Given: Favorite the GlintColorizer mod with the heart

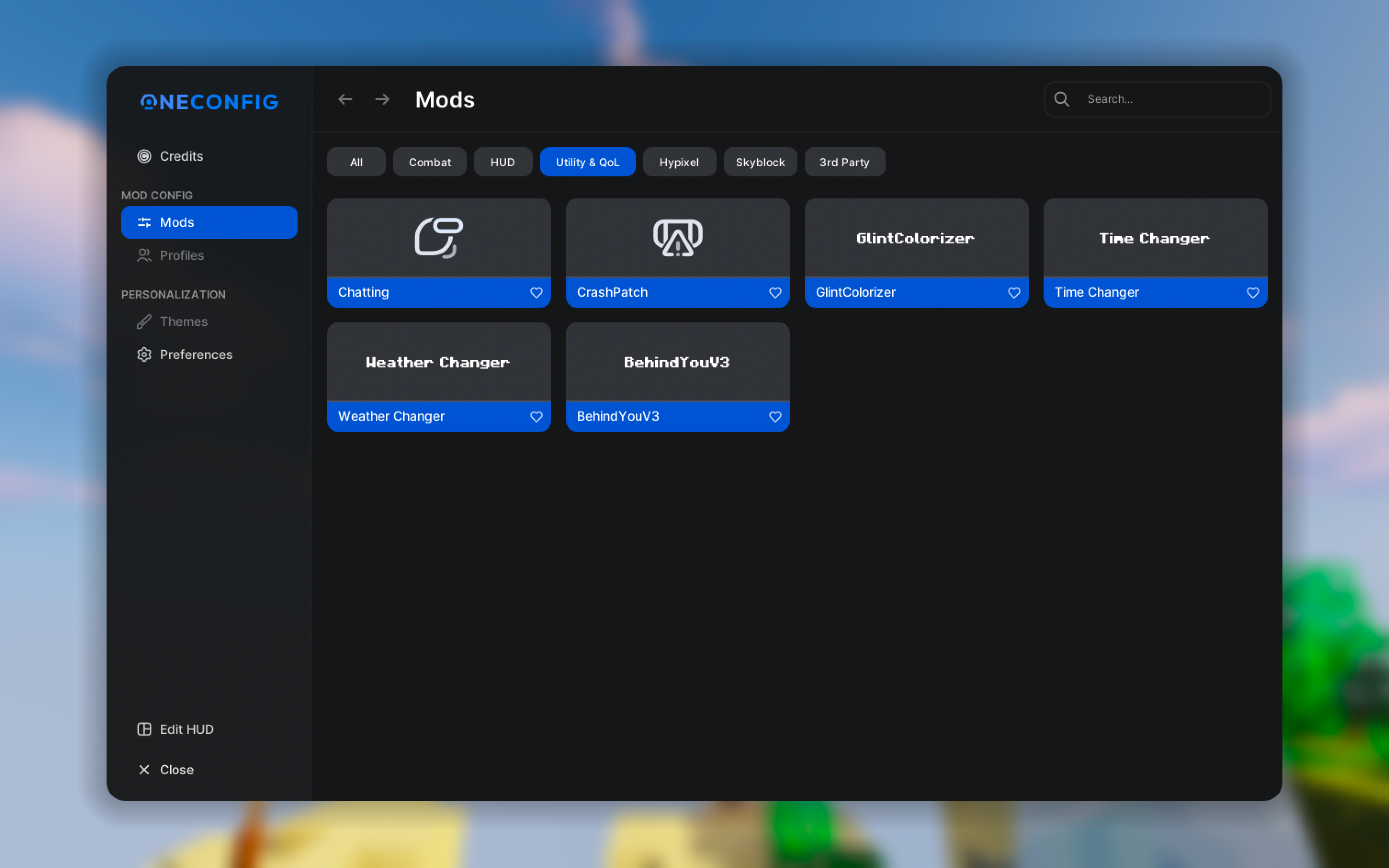Looking at the screenshot, I should point(1014,293).
